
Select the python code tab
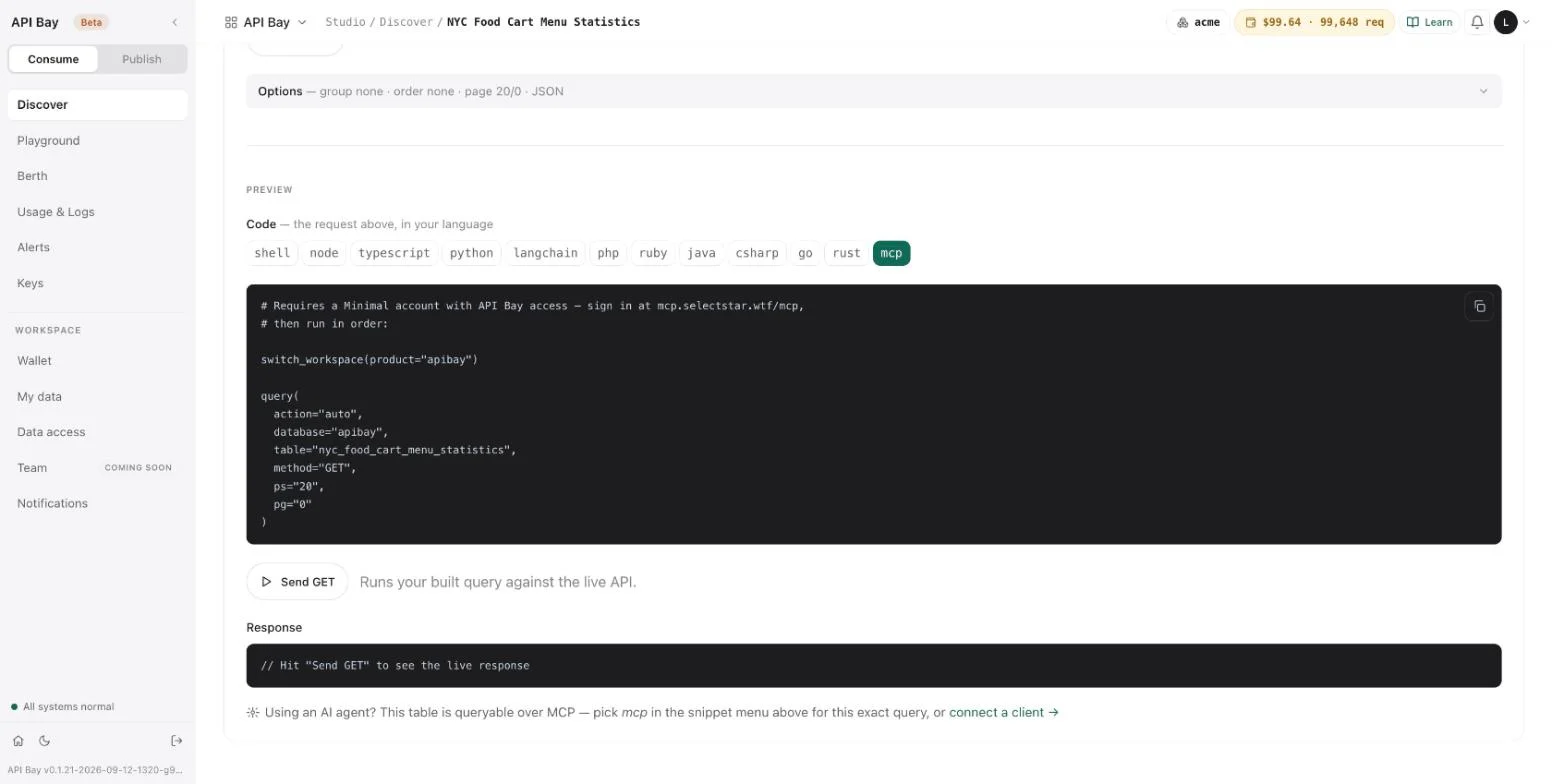(x=471, y=253)
